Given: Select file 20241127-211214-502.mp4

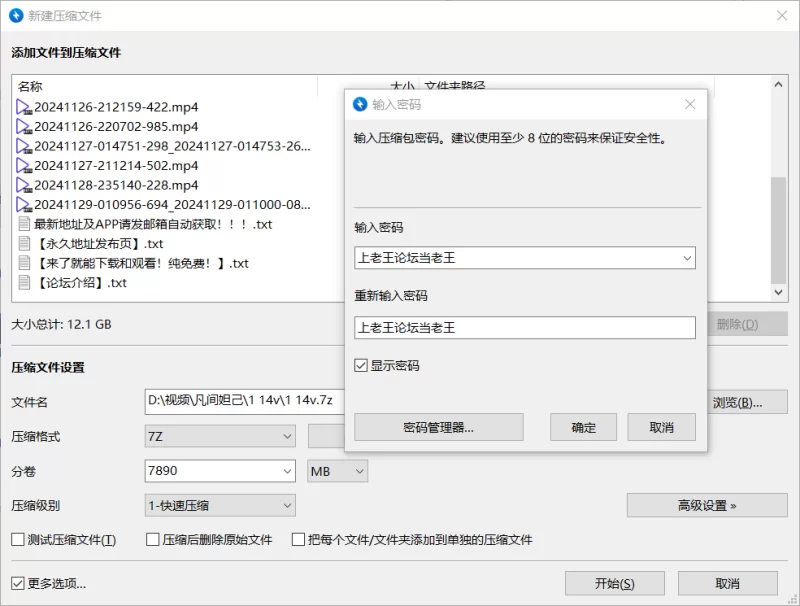Looking at the screenshot, I should point(116,166).
